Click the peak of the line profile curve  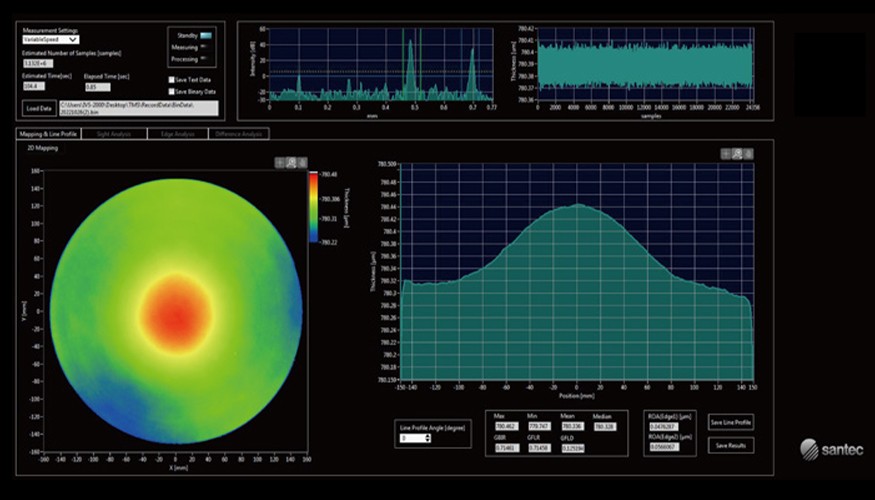pos(578,205)
